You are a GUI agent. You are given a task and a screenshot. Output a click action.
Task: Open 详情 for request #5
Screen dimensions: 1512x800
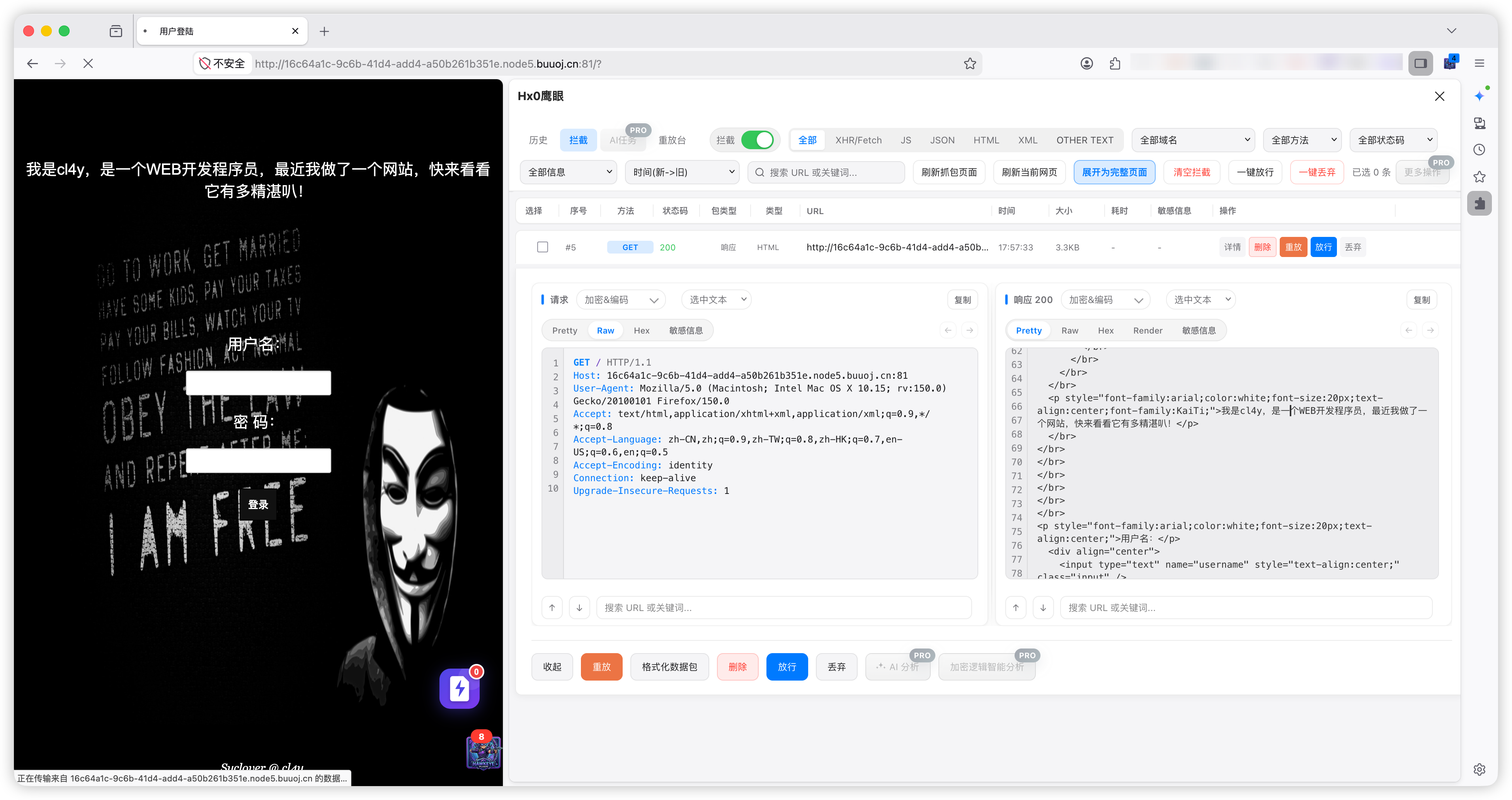point(1232,247)
